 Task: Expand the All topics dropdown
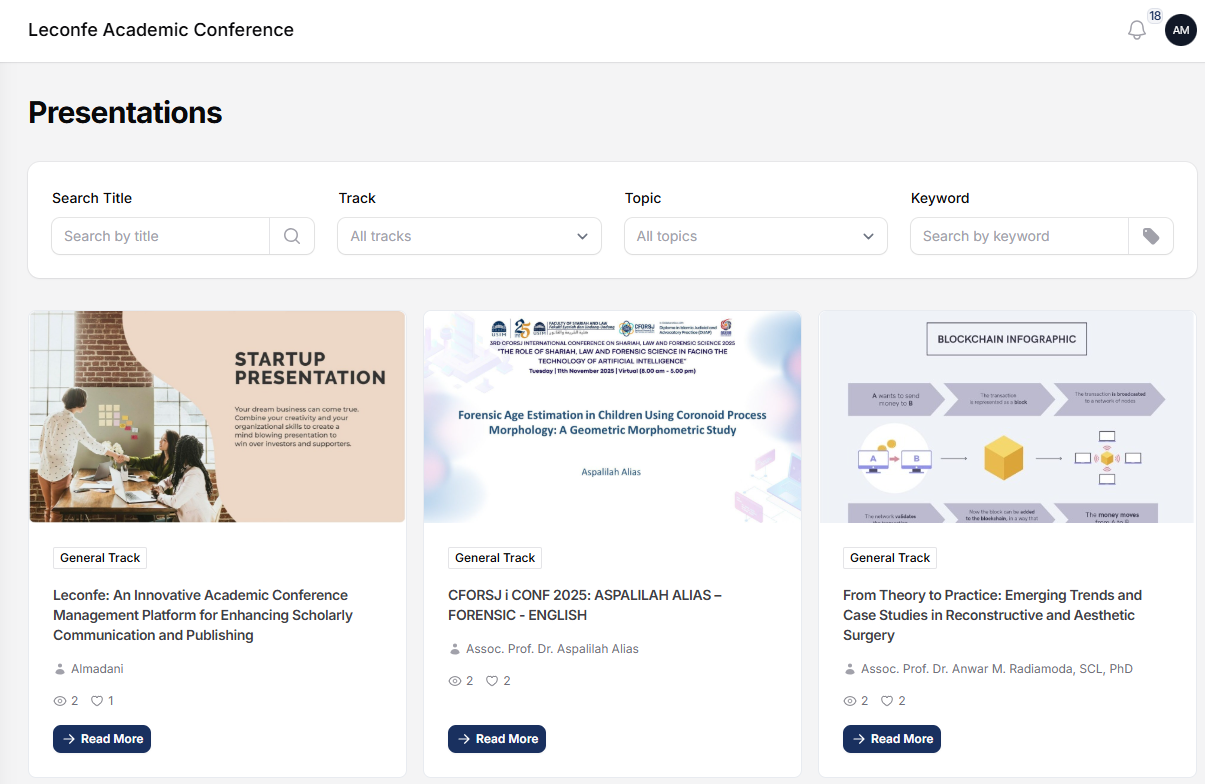(755, 236)
